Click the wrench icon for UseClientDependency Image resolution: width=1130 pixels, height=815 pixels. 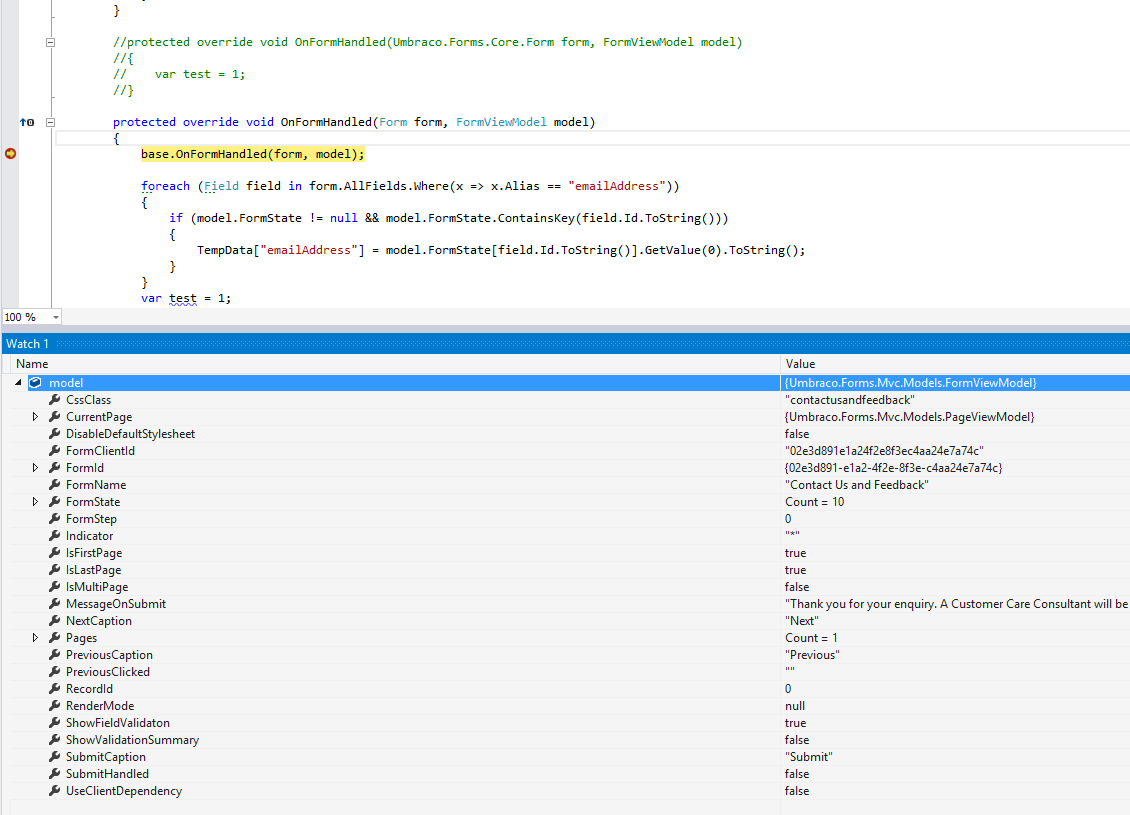click(54, 790)
